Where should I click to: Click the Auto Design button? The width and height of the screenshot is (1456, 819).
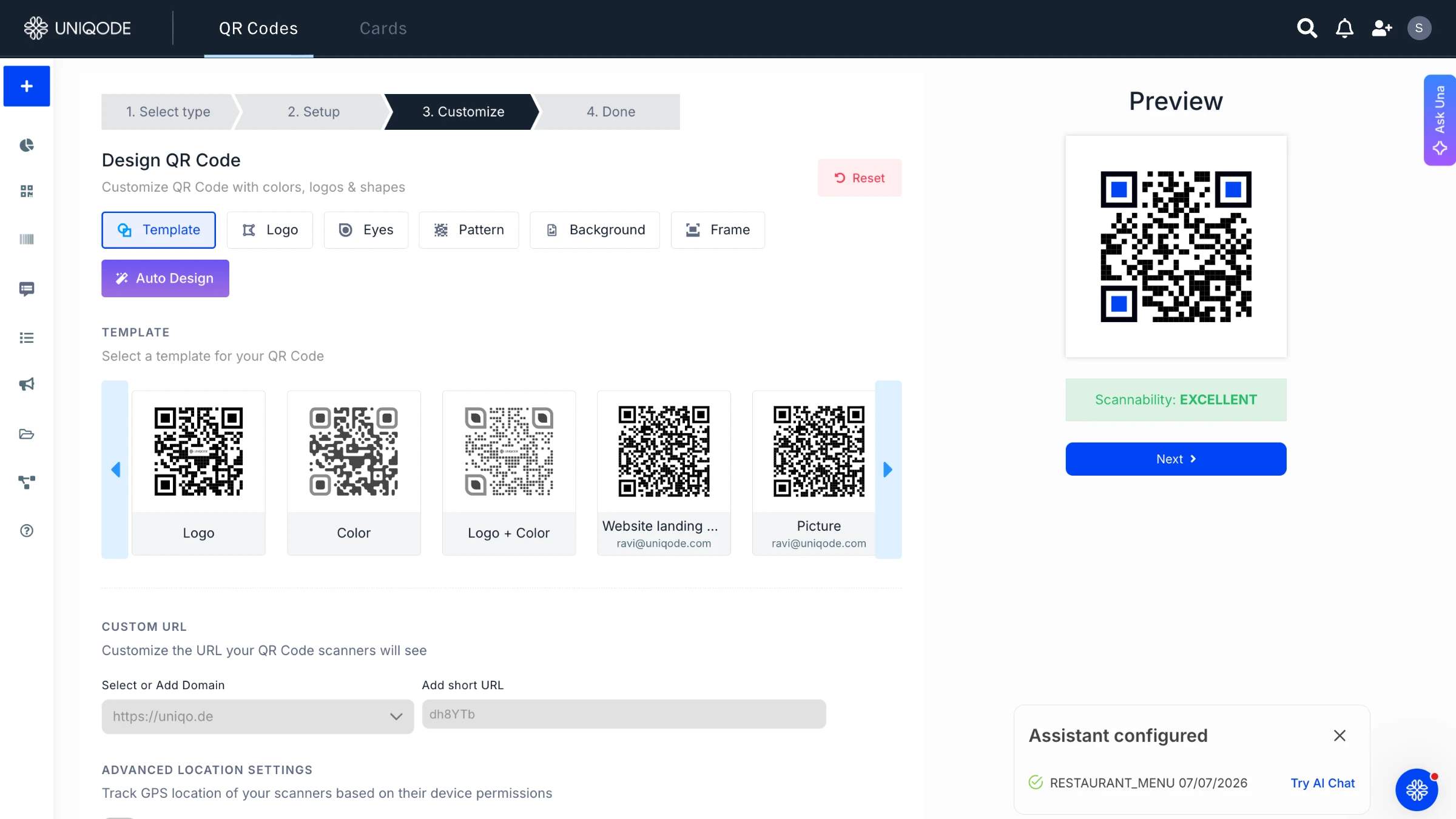(166, 278)
